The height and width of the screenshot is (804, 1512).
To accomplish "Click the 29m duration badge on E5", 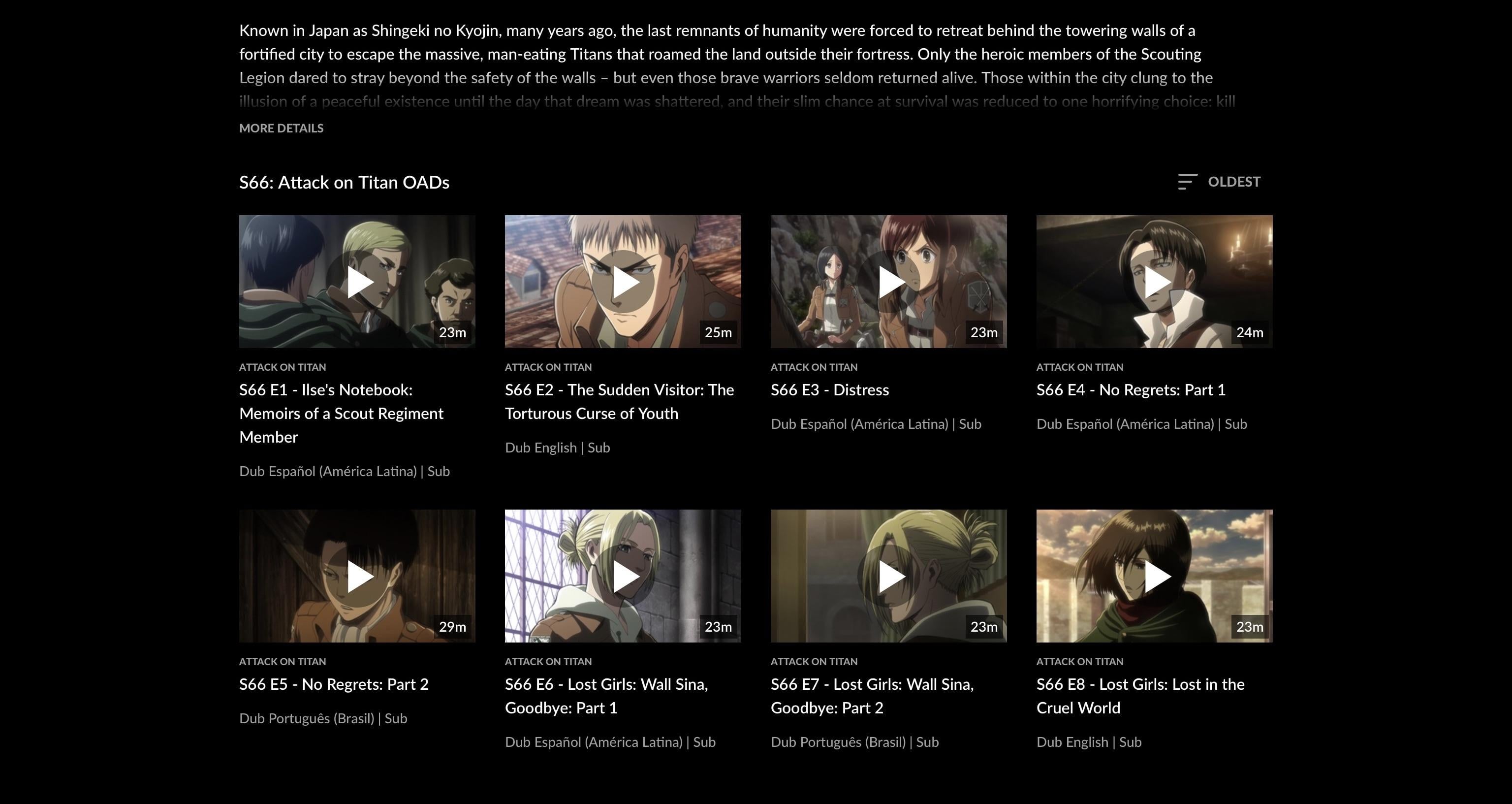I will click(452, 627).
